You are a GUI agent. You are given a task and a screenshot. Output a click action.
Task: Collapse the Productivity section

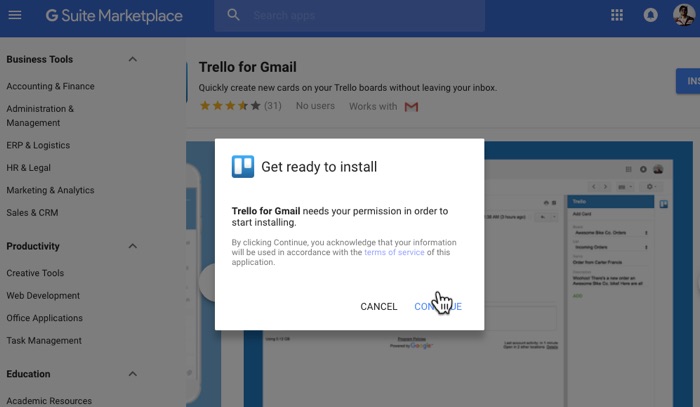pyautogui.click(x=133, y=246)
